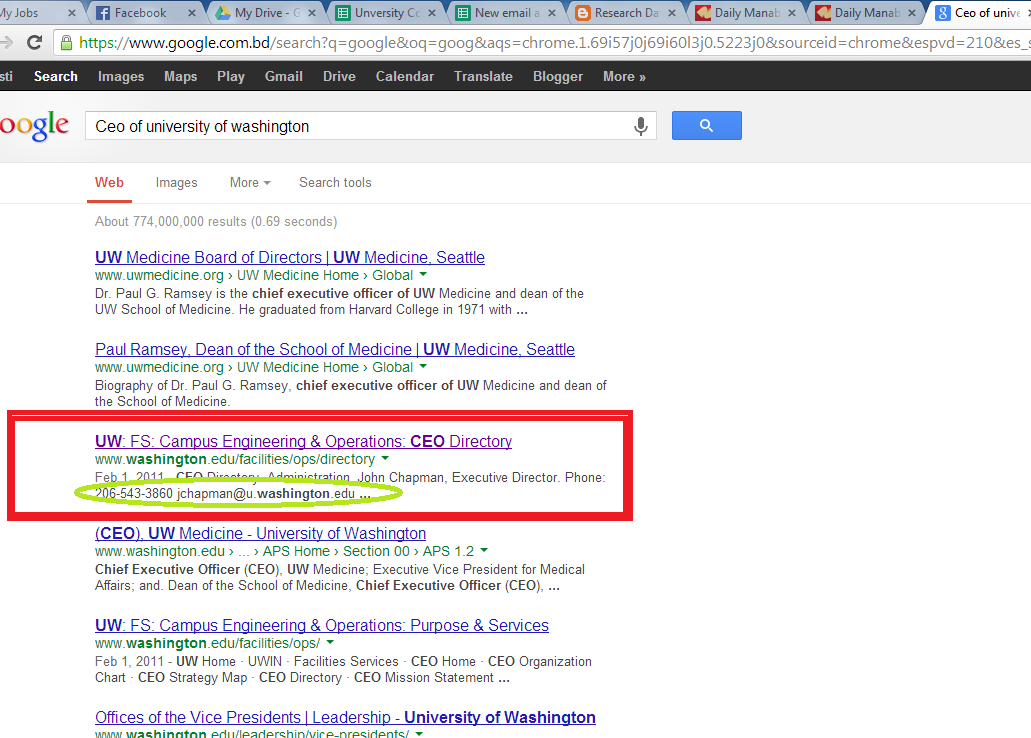This screenshot has height=738, width=1031.
Task: Switch to the Research Da browser tab
Action: click(x=627, y=12)
